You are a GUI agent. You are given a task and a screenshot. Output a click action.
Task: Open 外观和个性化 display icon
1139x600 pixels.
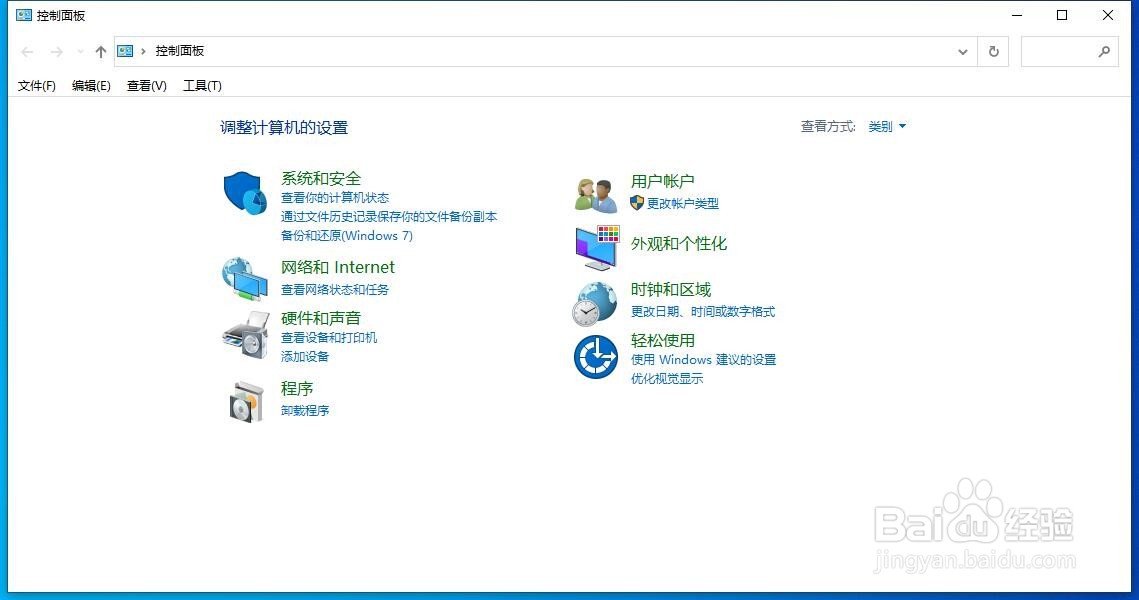(594, 246)
